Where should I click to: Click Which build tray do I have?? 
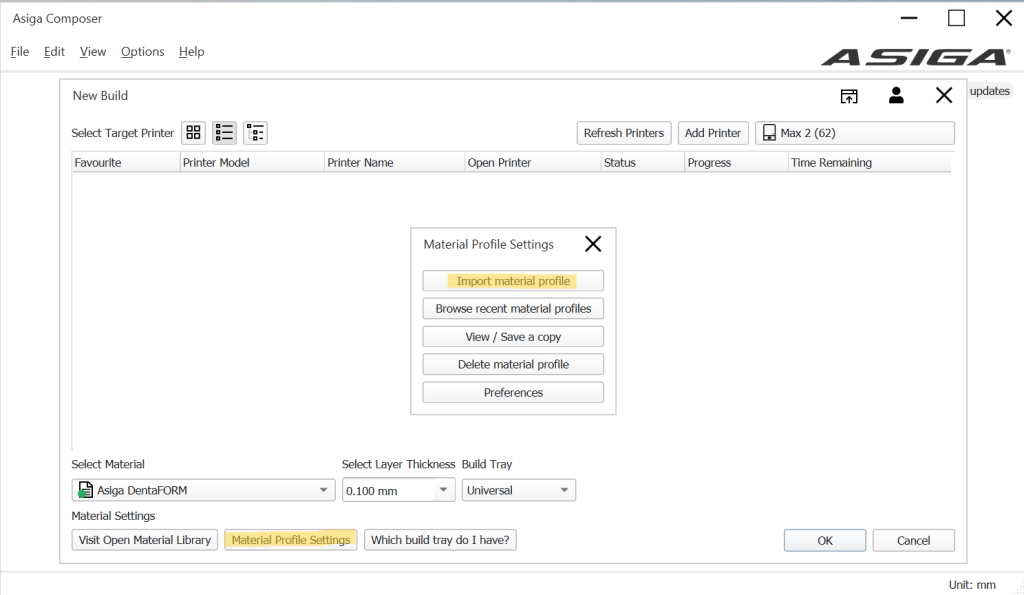pos(440,540)
